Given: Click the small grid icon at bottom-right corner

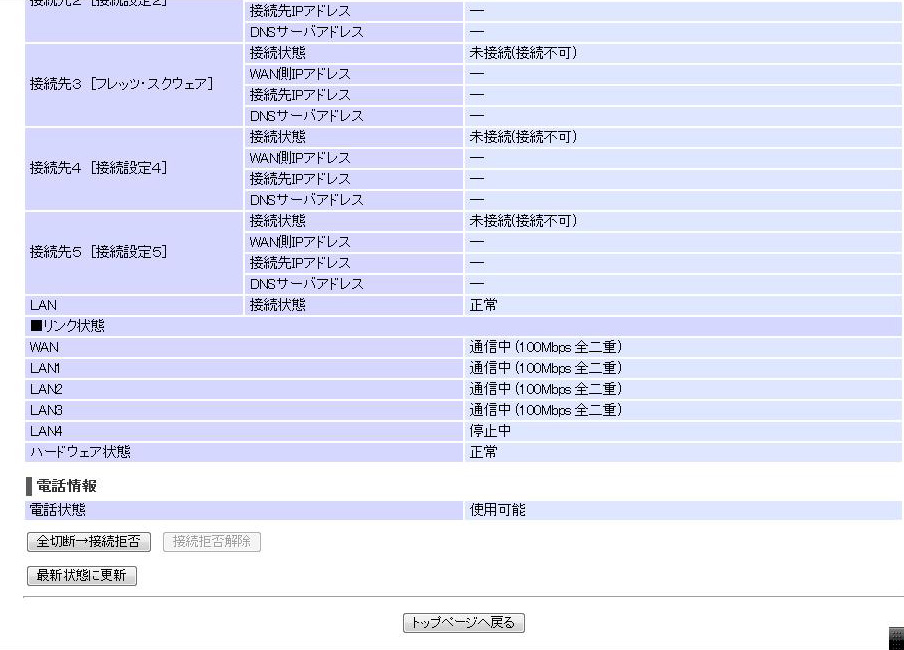Looking at the screenshot, I should point(896,638).
